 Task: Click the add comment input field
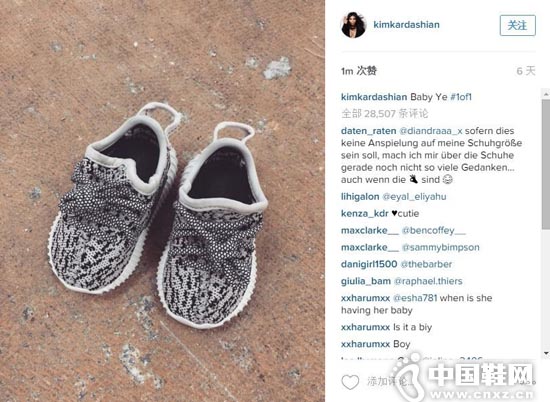click(449, 382)
